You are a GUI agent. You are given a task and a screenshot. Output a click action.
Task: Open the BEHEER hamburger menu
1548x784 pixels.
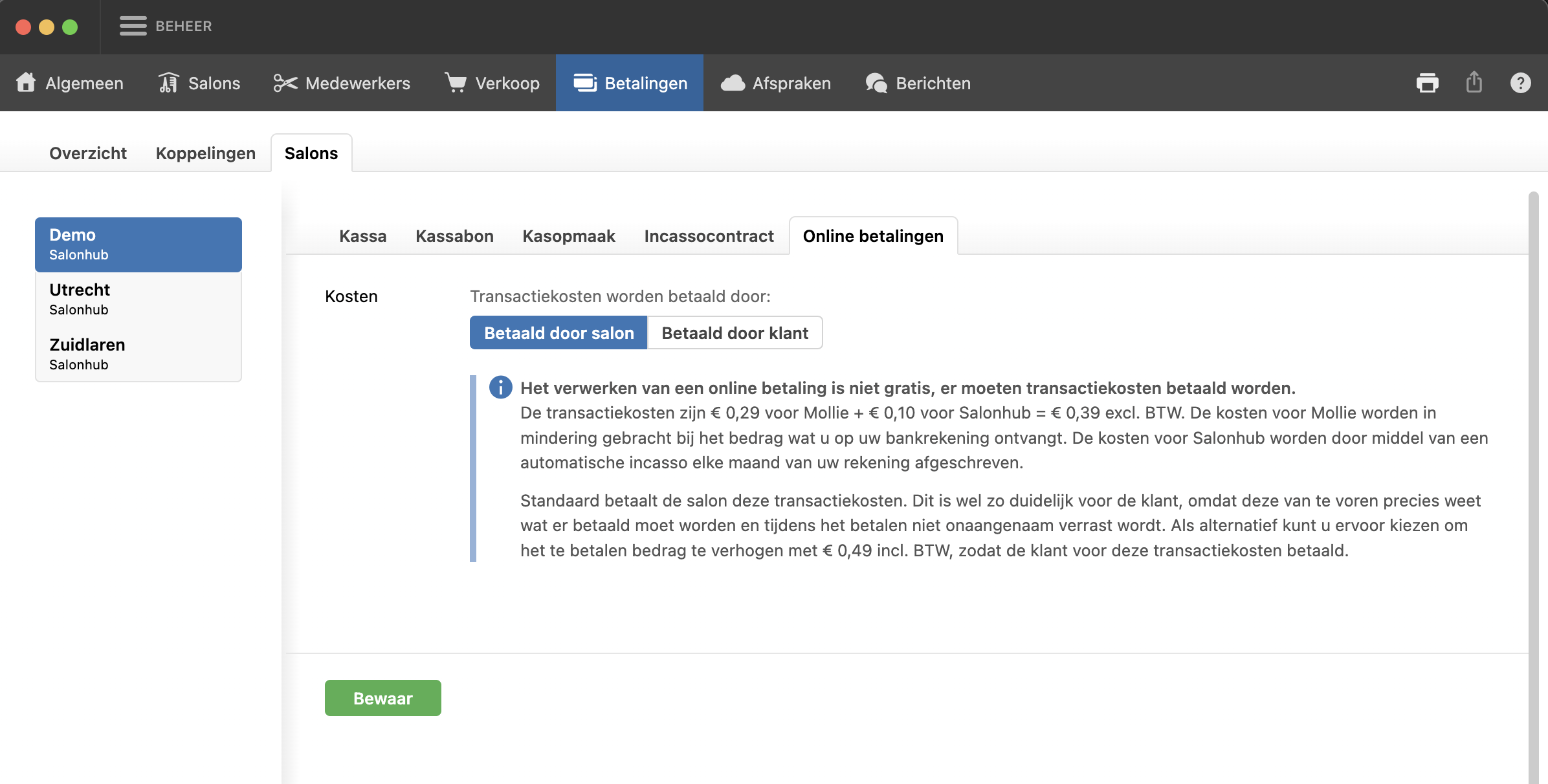click(133, 27)
